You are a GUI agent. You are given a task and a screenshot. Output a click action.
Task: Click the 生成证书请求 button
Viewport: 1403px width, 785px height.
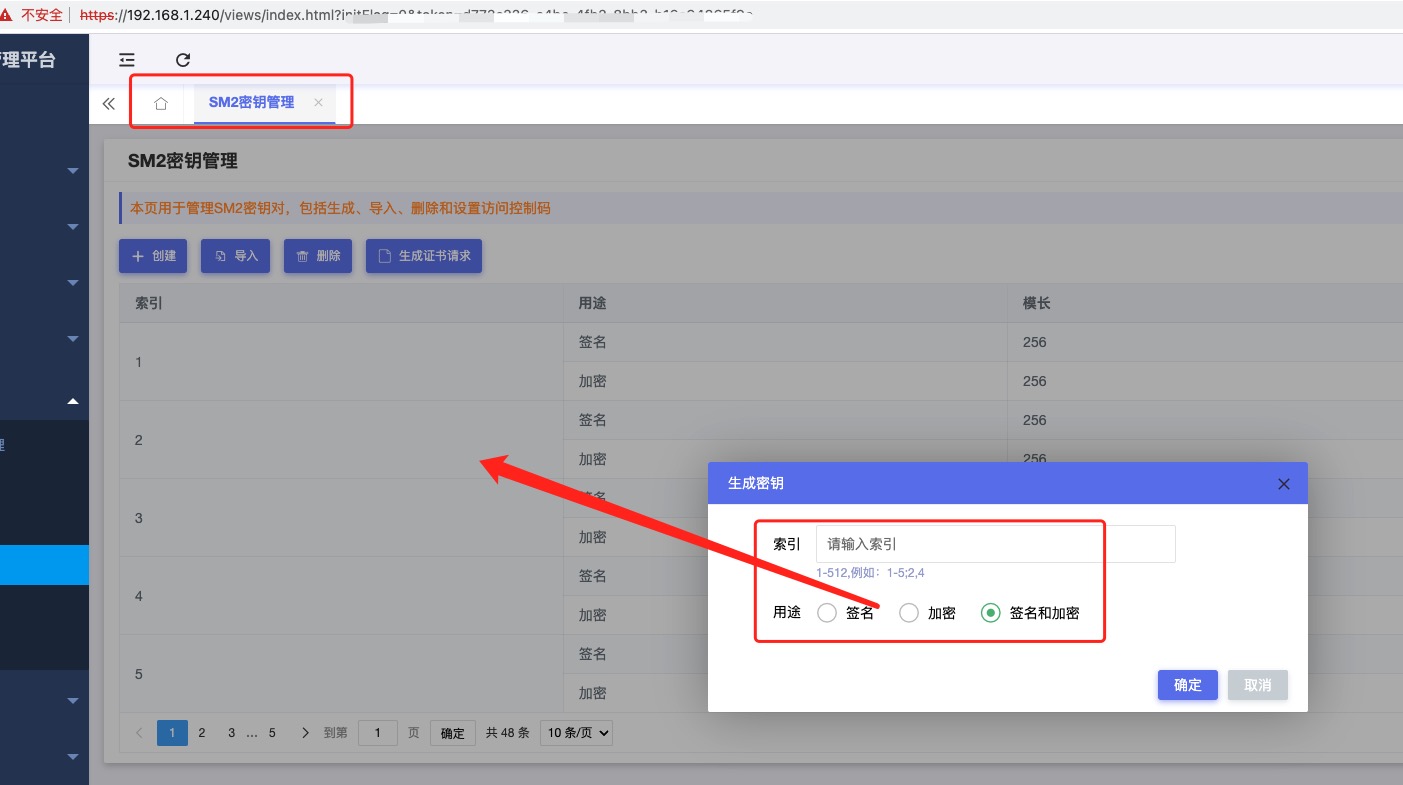point(424,256)
